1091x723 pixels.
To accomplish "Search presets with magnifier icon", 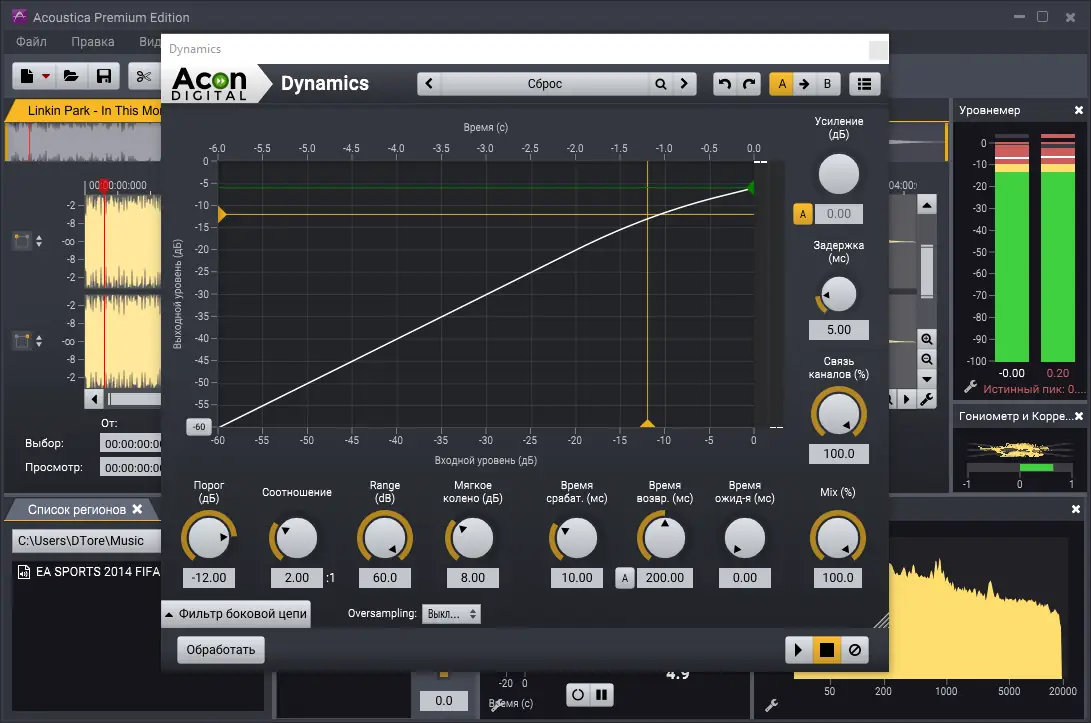I will pyautogui.click(x=660, y=84).
